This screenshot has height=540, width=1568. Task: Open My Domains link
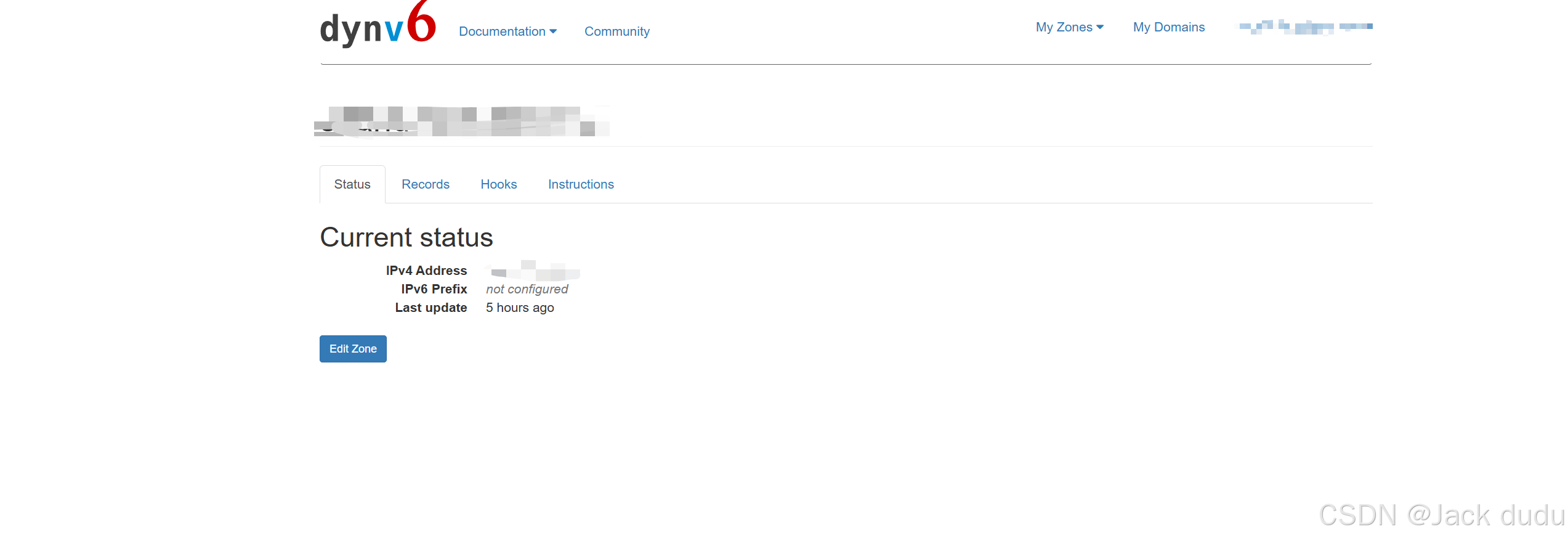[x=1169, y=27]
